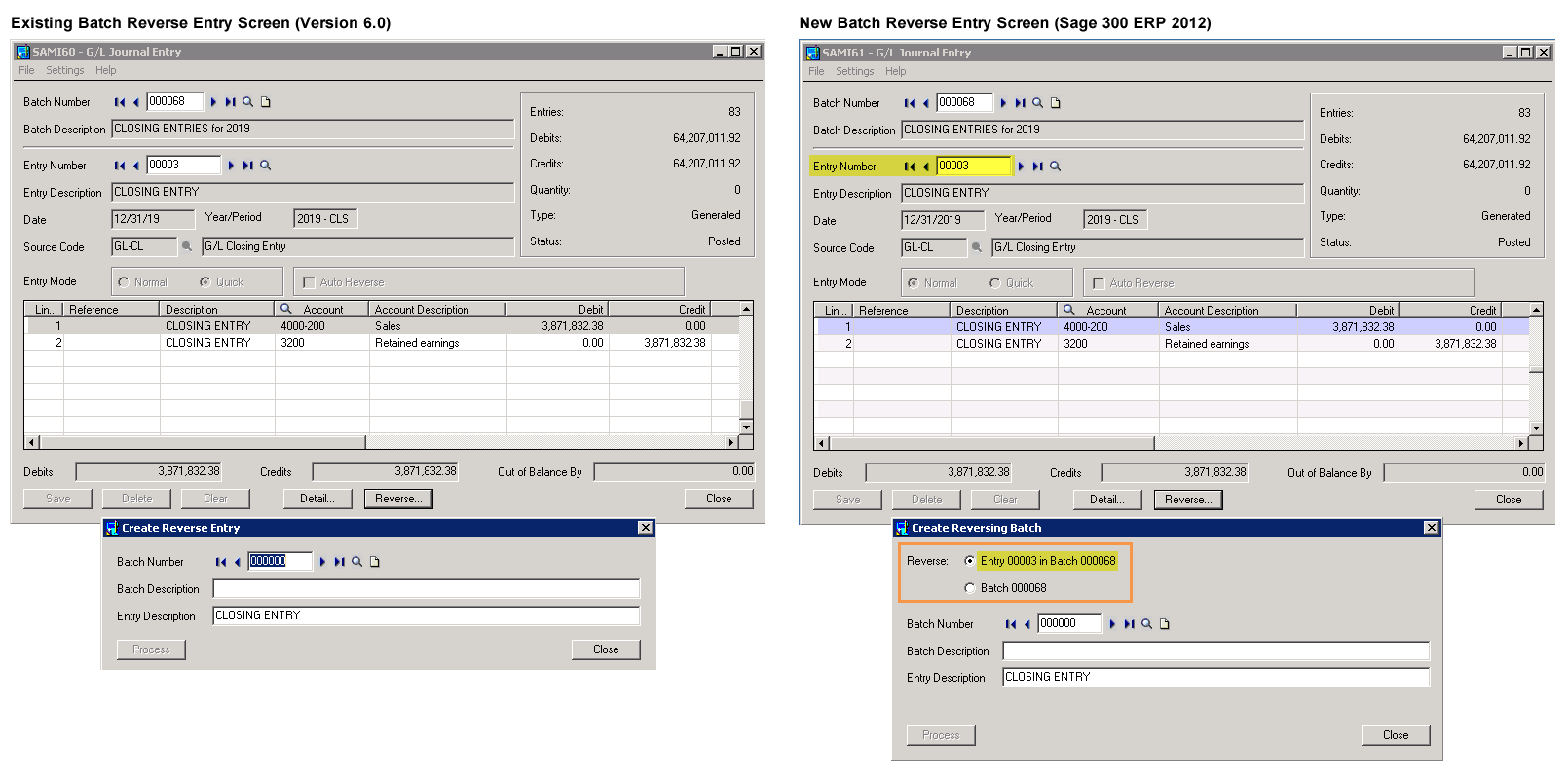Open File menu in SAMI61 window

[816, 71]
